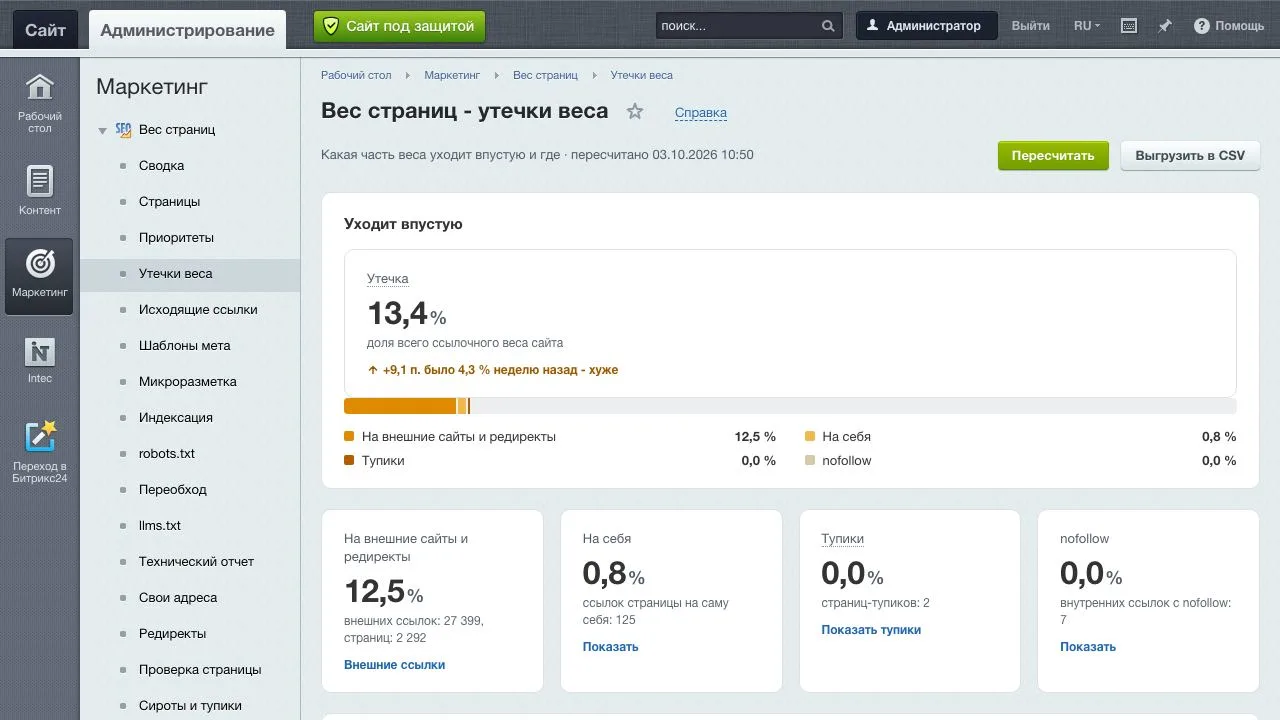Click the Пересчитать button
Viewport: 1280px width, 720px height.
[x=1053, y=156]
